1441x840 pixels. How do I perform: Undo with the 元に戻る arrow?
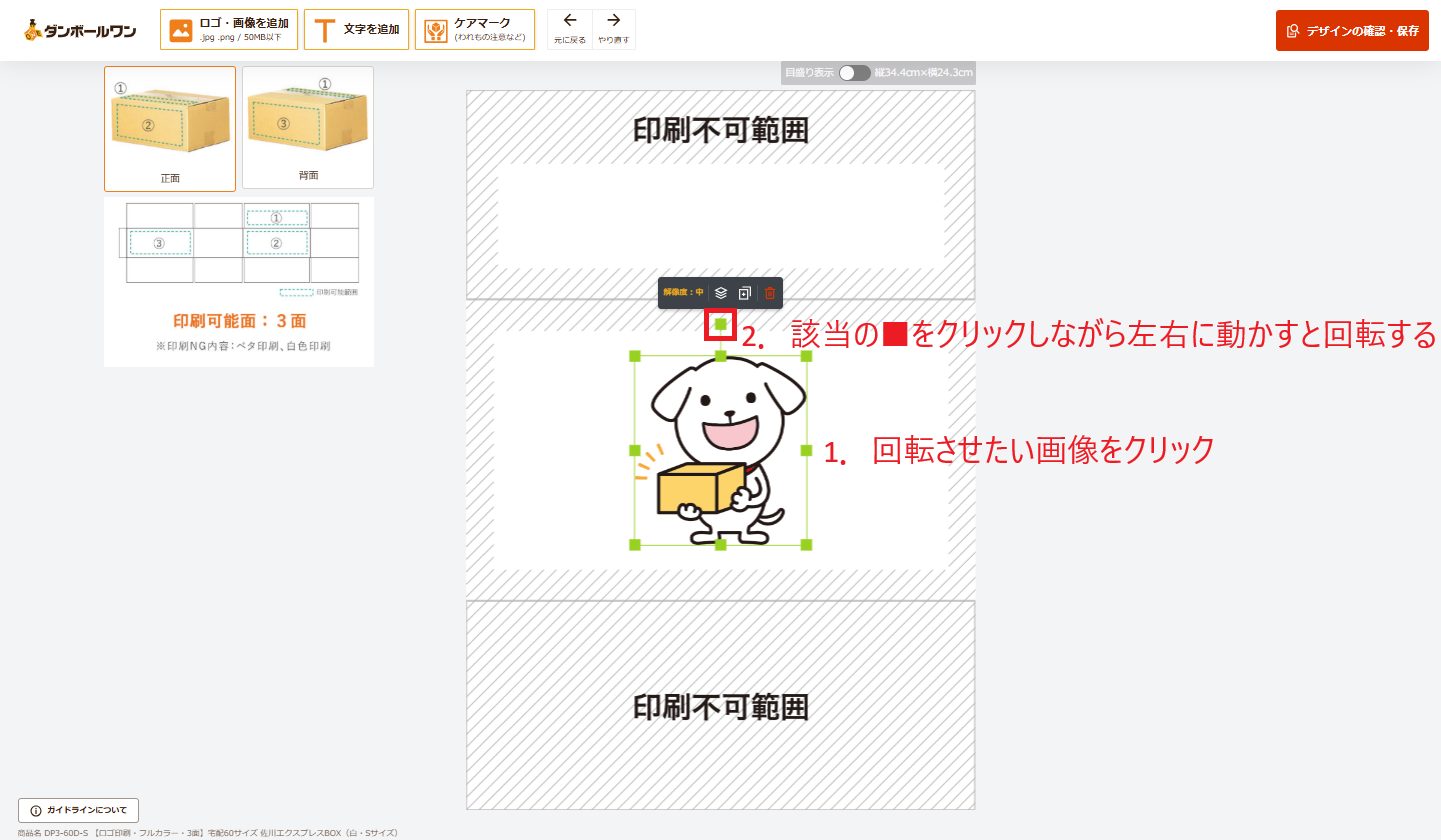pos(570,30)
